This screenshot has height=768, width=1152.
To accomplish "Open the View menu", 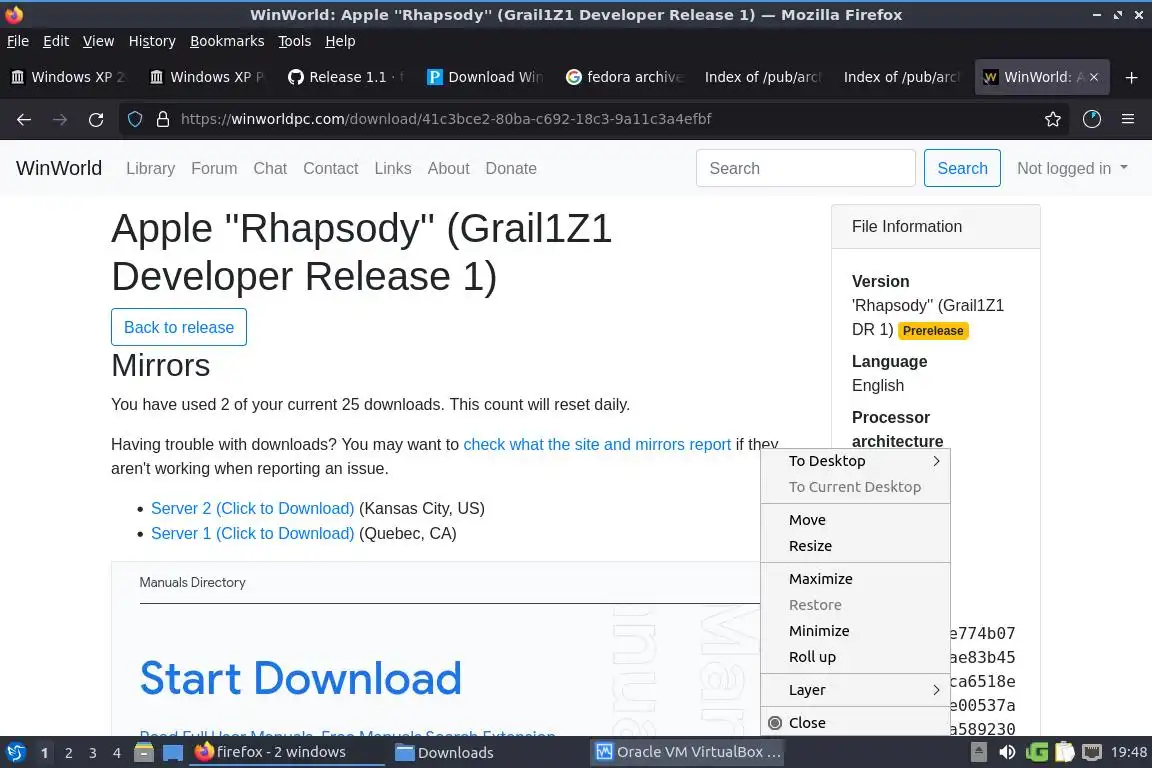I will point(98,41).
